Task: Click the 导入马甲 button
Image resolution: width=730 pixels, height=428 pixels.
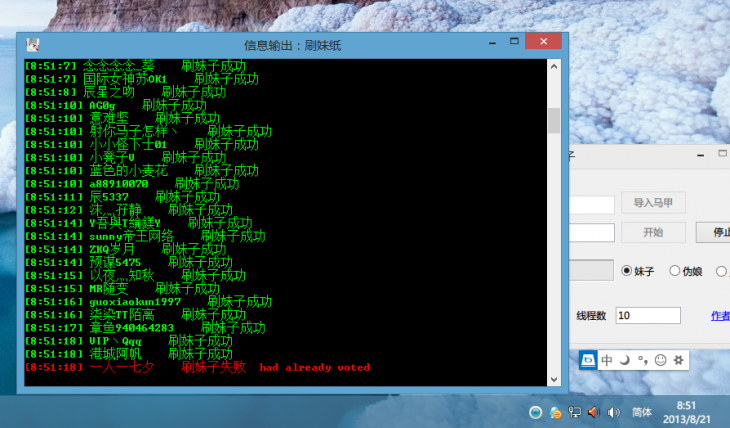Action: pyautogui.click(x=653, y=203)
